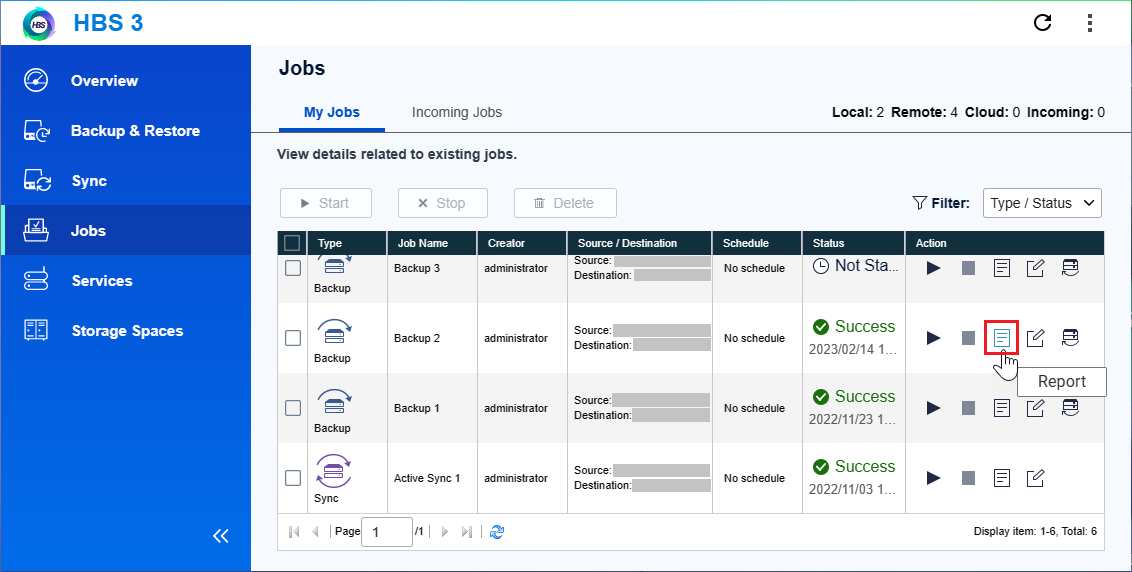This screenshot has width=1132, height=572.
Task: Go to the first page of jobs
Action: click(294, 532)
